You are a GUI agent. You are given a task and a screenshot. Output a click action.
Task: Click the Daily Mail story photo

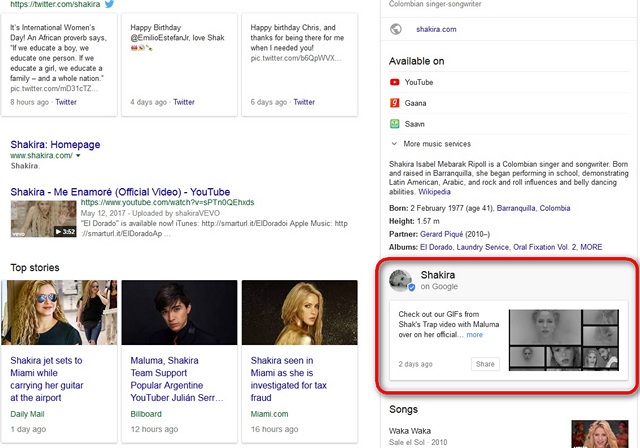point(59,313)
